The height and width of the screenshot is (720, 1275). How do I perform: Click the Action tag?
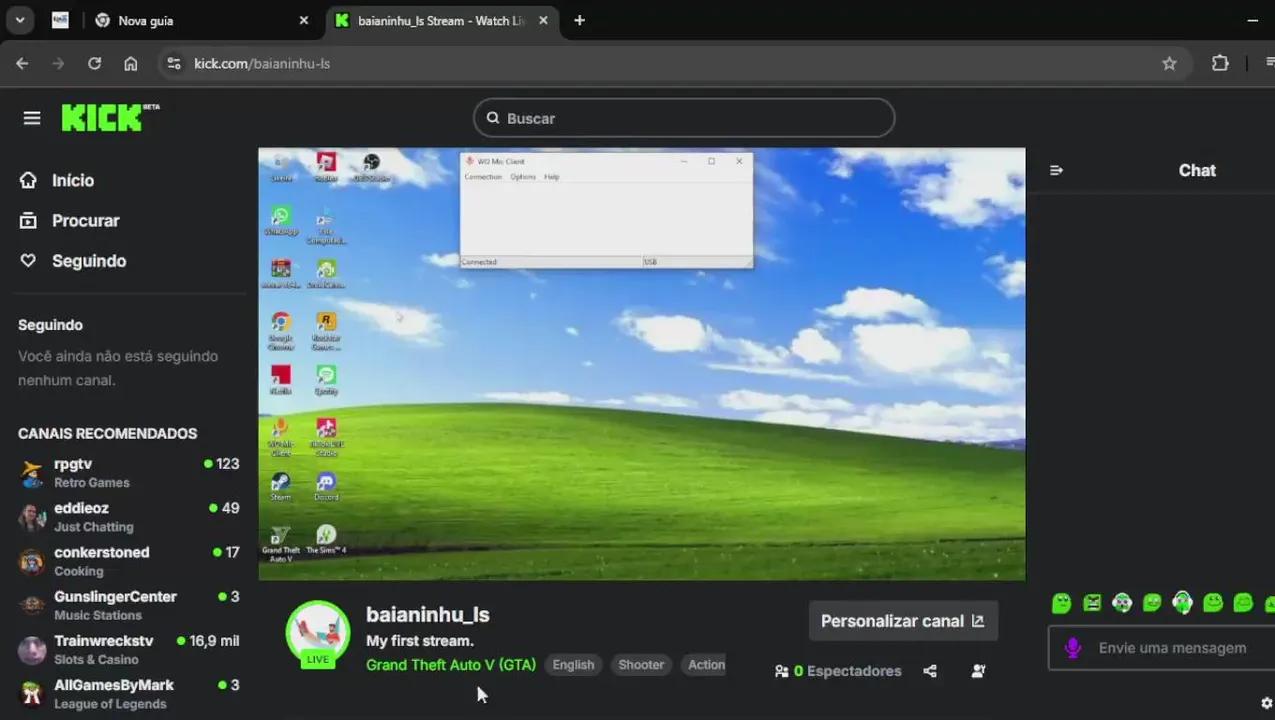(x=706, y=665)
